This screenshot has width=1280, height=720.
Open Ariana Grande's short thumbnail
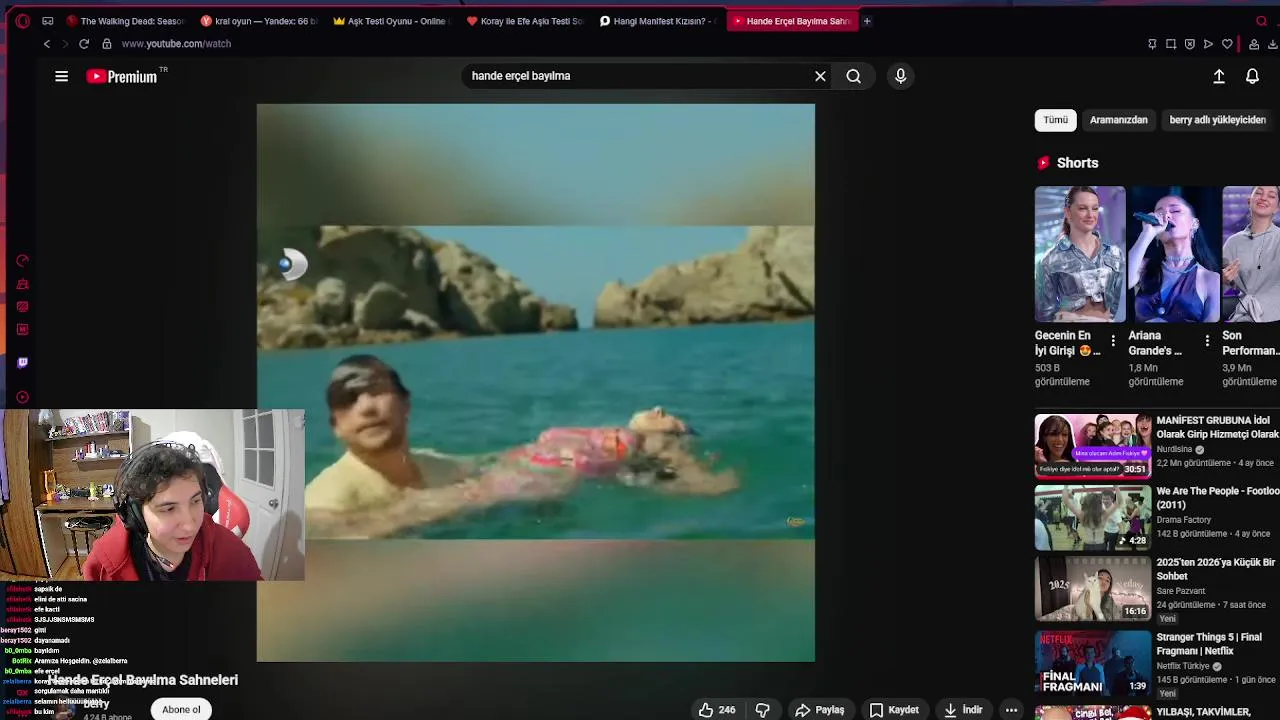(x=1174, y=254)
